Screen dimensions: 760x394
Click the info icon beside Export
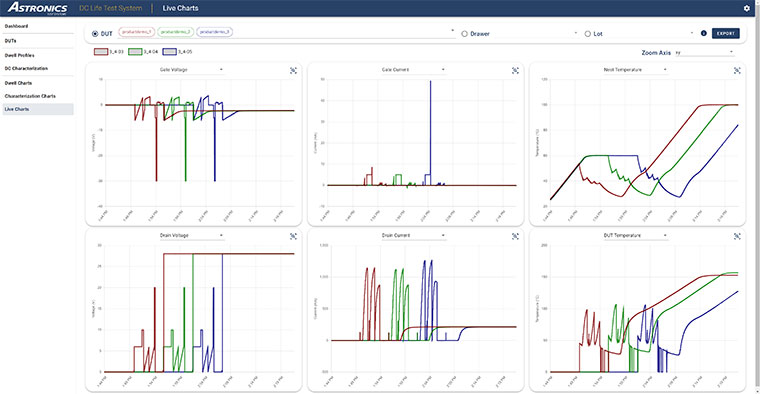tap(703, 33)
